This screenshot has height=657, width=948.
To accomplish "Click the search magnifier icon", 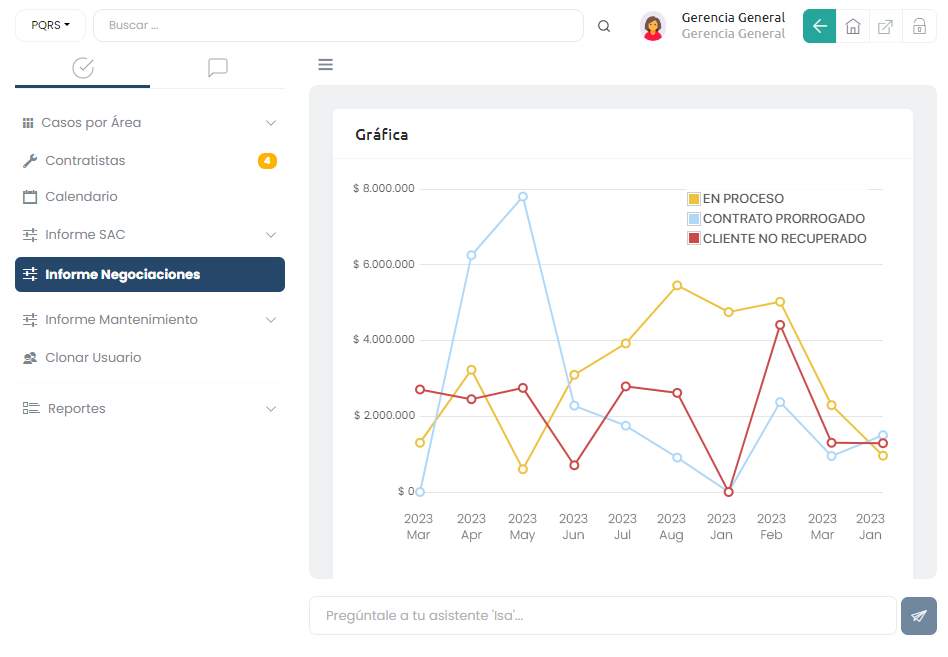I will coord(604,26).
